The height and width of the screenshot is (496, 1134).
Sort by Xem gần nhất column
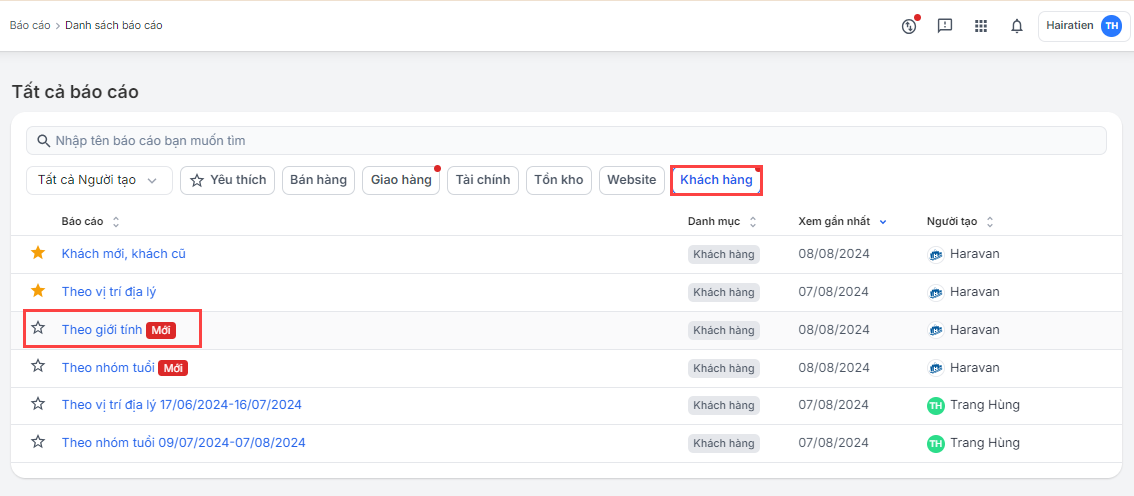[x=843, y=222]
